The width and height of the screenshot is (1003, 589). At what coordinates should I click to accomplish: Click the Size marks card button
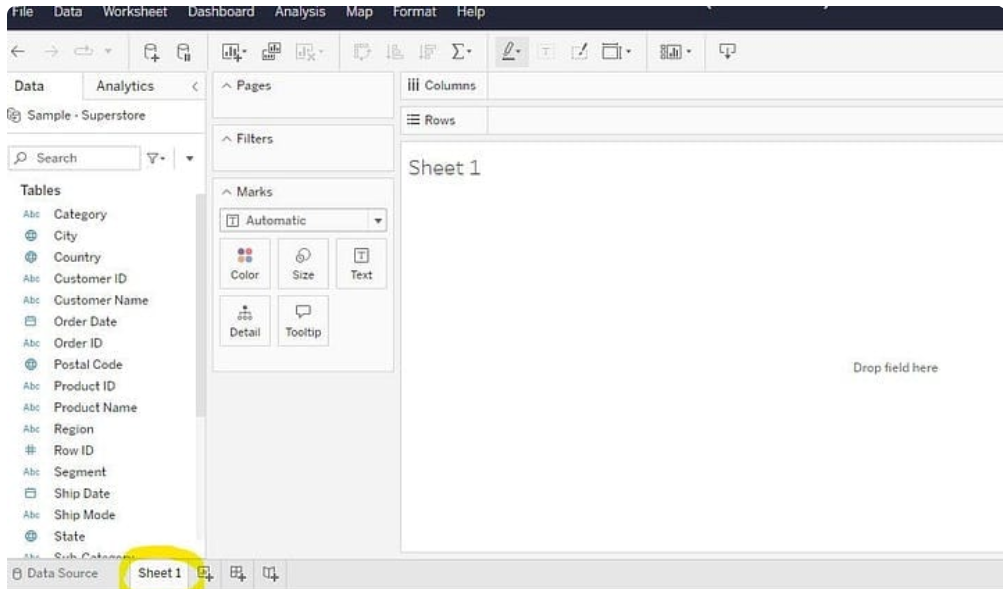(303, 263)
